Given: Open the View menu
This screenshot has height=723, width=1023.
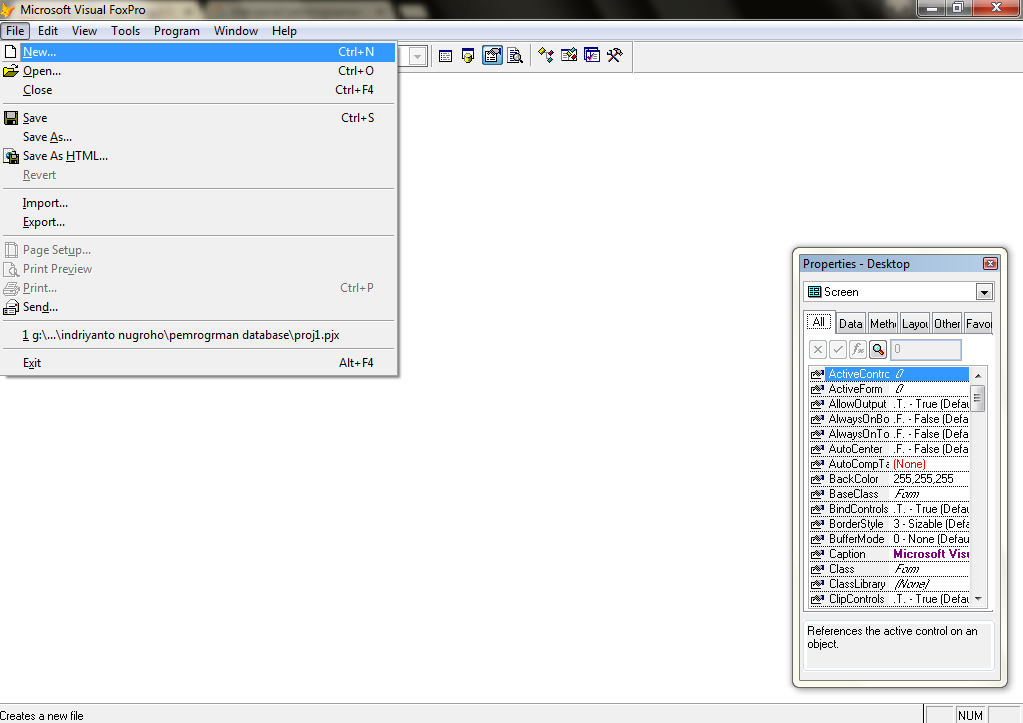Looking at the screenshot, I should 84,31.
